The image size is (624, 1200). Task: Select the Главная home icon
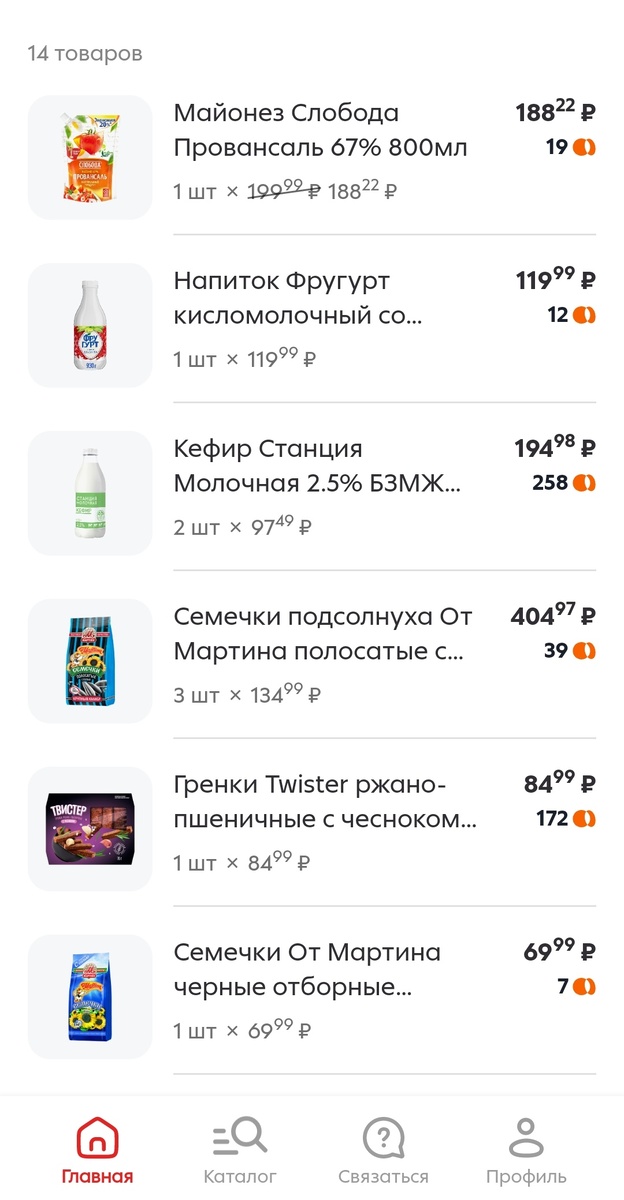[x=96, y=1135]
